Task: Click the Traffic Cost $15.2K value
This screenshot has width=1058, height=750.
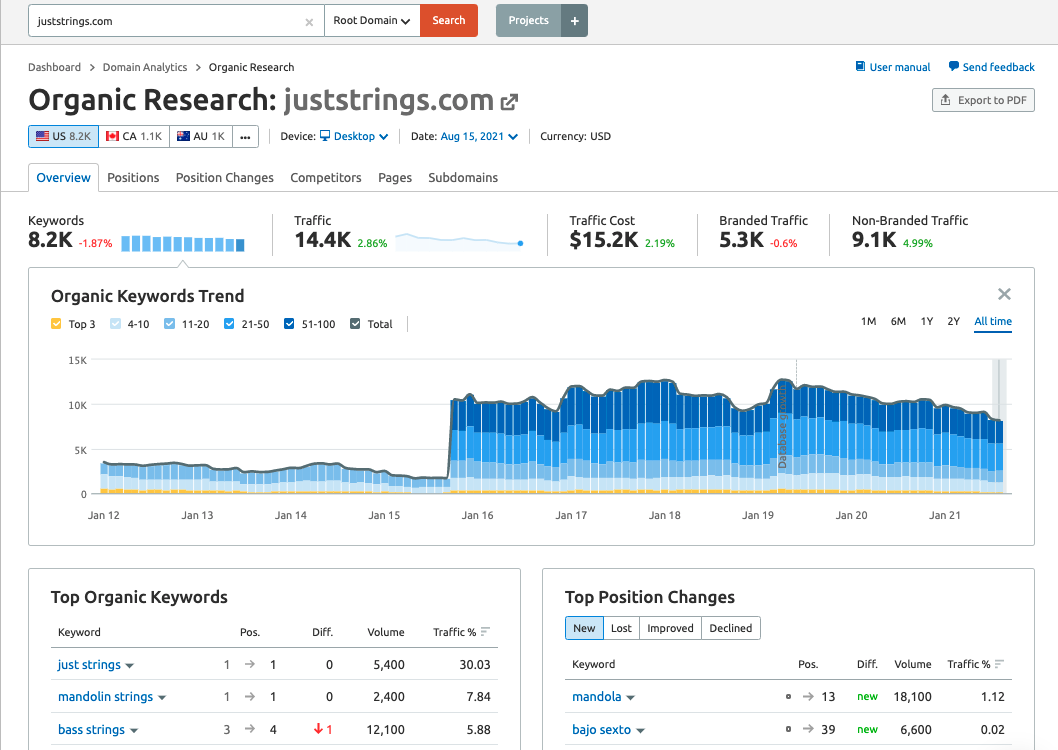Action: point(603,239)
